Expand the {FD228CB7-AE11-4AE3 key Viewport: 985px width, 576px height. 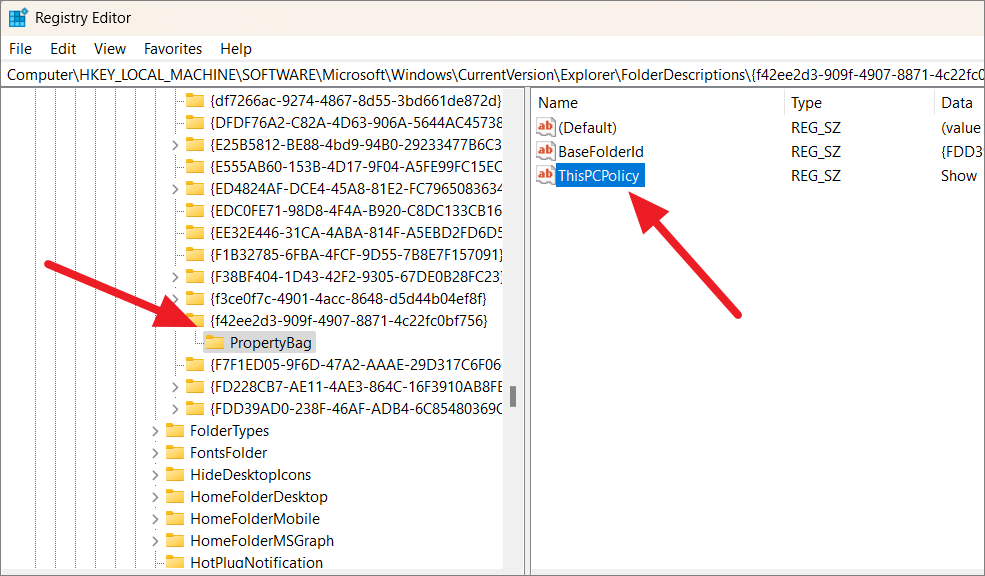point(175,387)
